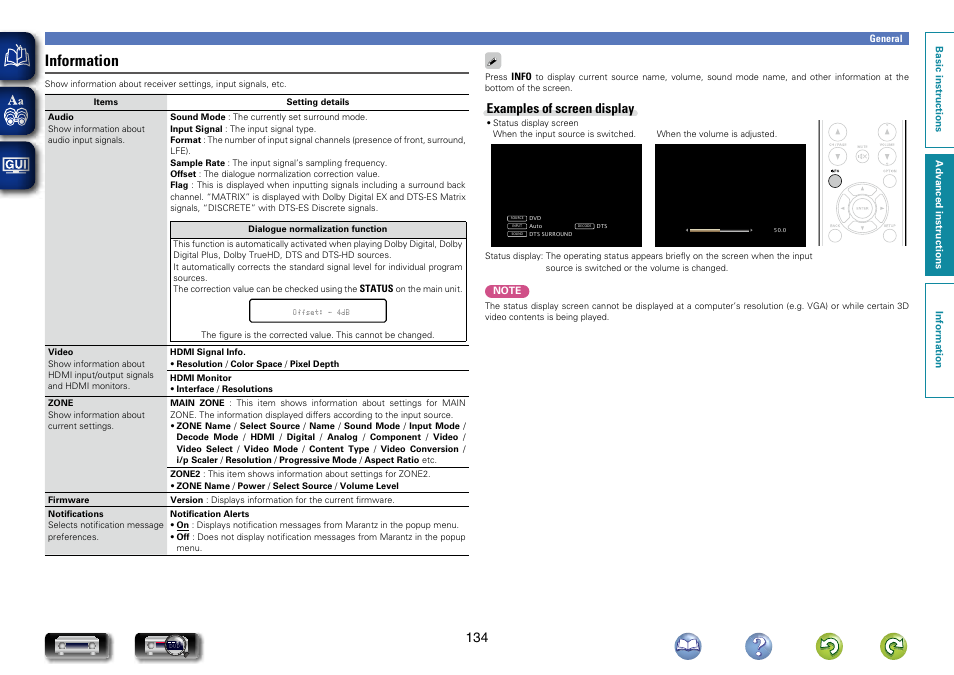954x675 pixels.
Task: Click the Sound Mode setting label
Action: (198, 117)
